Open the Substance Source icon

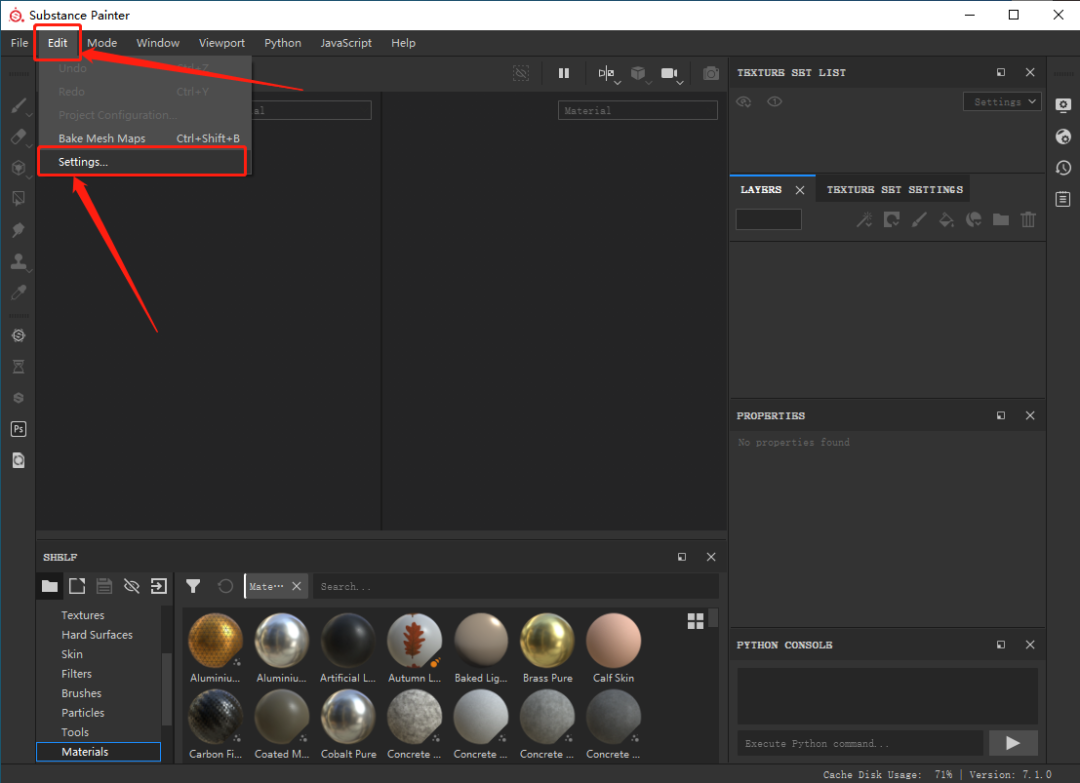(x=19, y=335)
